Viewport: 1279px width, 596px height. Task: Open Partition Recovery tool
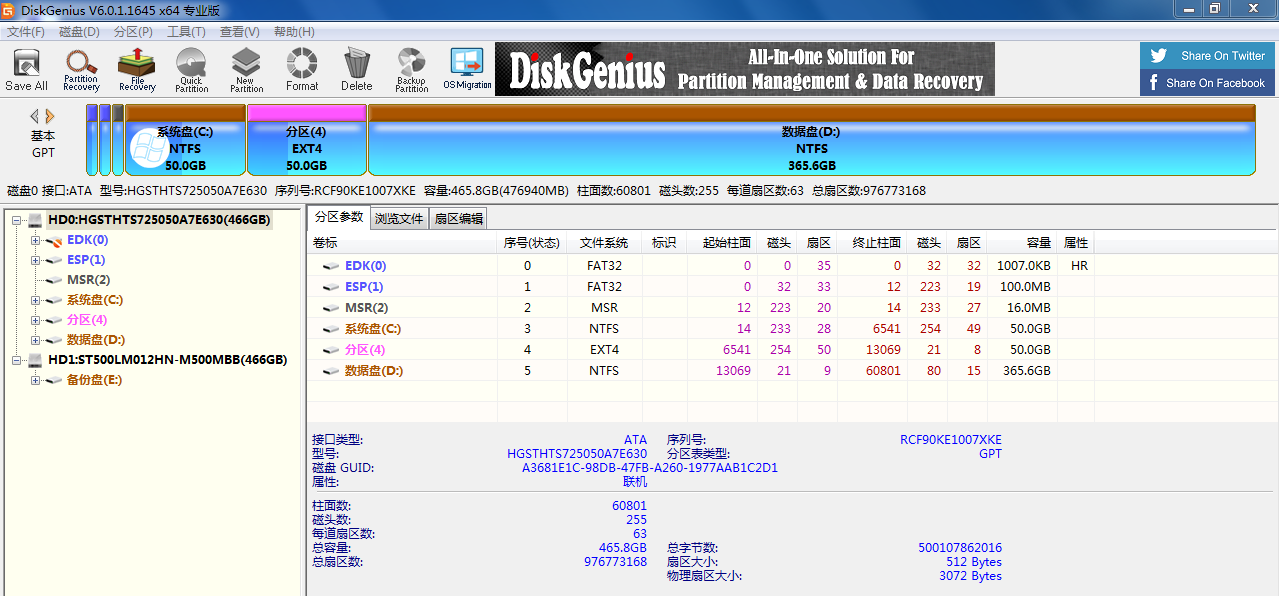81,70
